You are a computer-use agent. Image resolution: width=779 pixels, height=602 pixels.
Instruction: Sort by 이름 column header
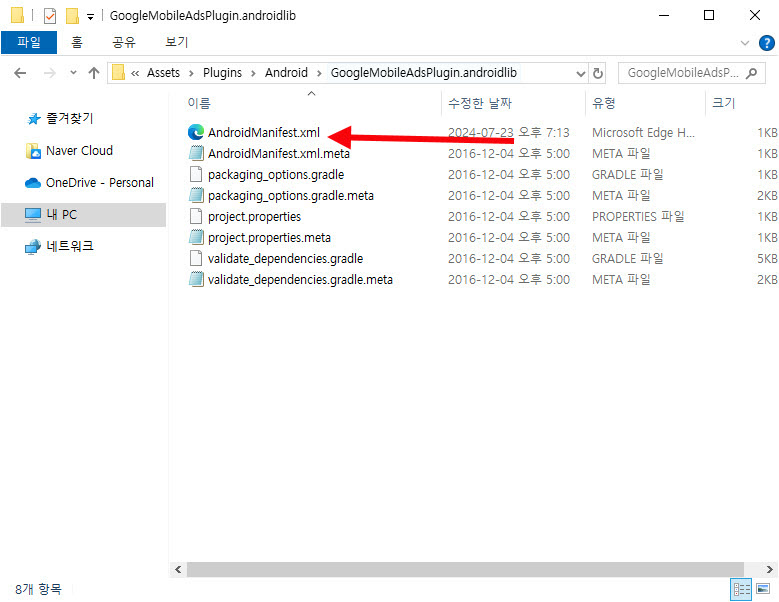click(199, 103)
